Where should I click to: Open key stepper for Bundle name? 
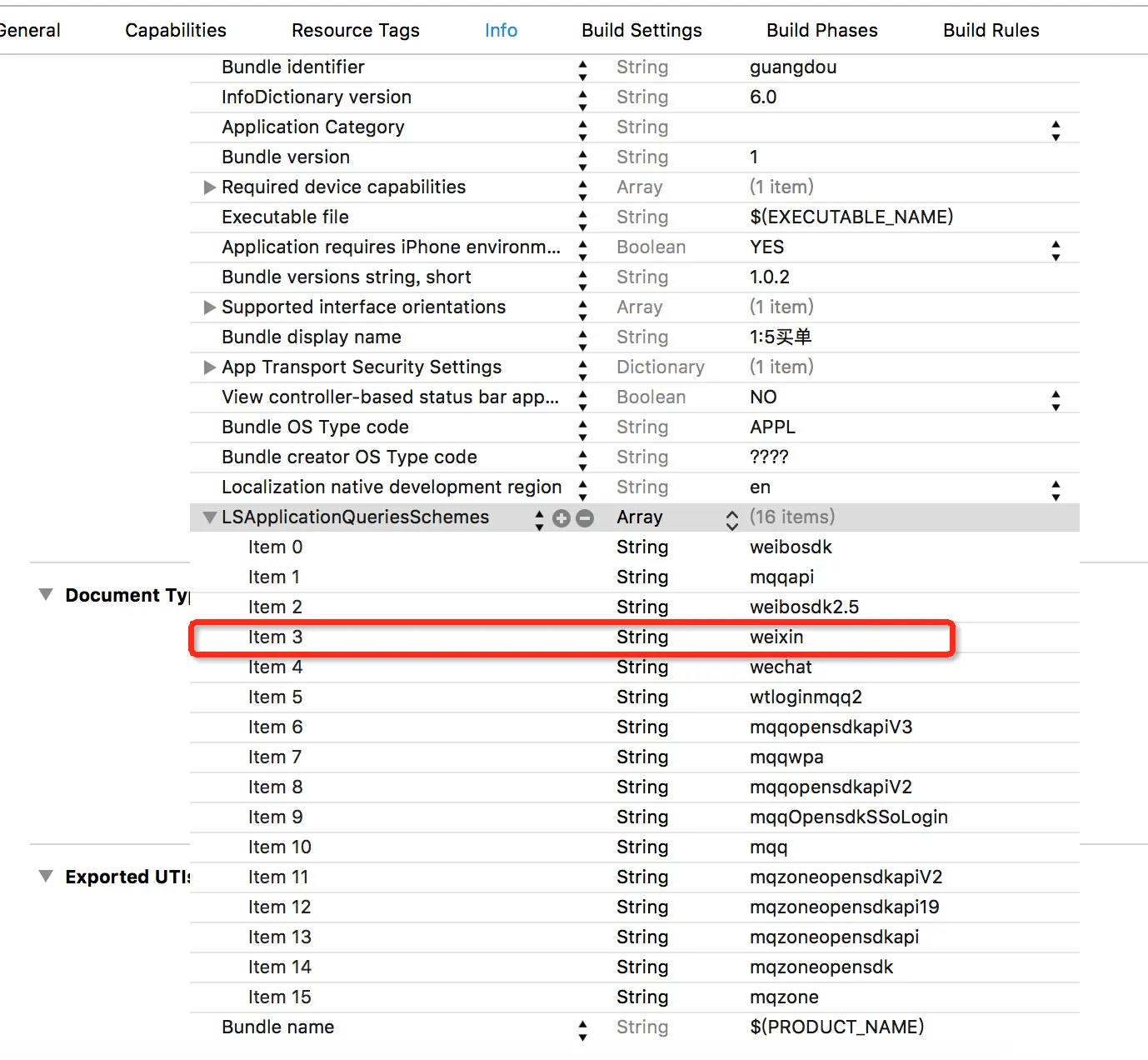[x=582, y=1031]
